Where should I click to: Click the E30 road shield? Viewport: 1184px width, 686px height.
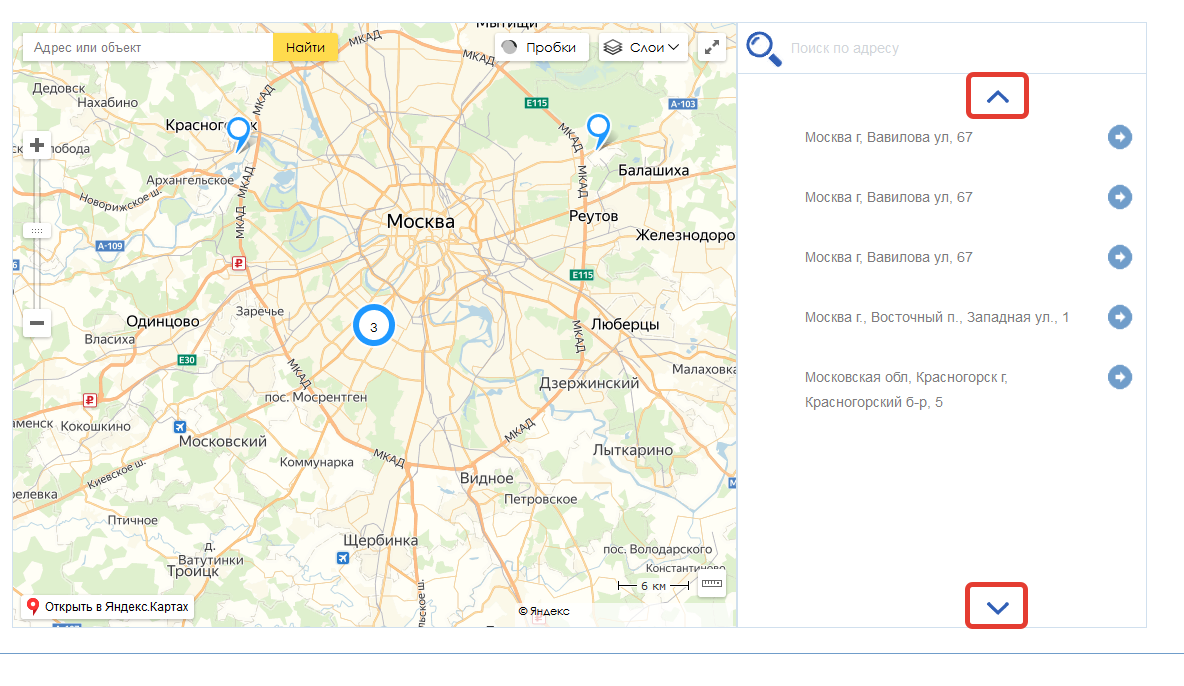(187, 360)
